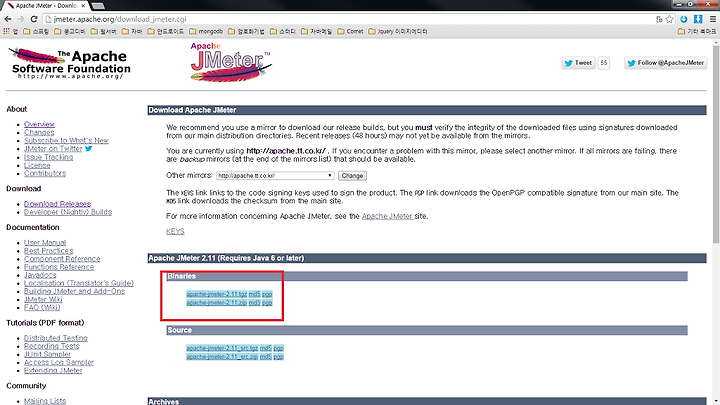Open md5 link for apache-jmeter-2.11_src.zip

click(x=266, y=357)
